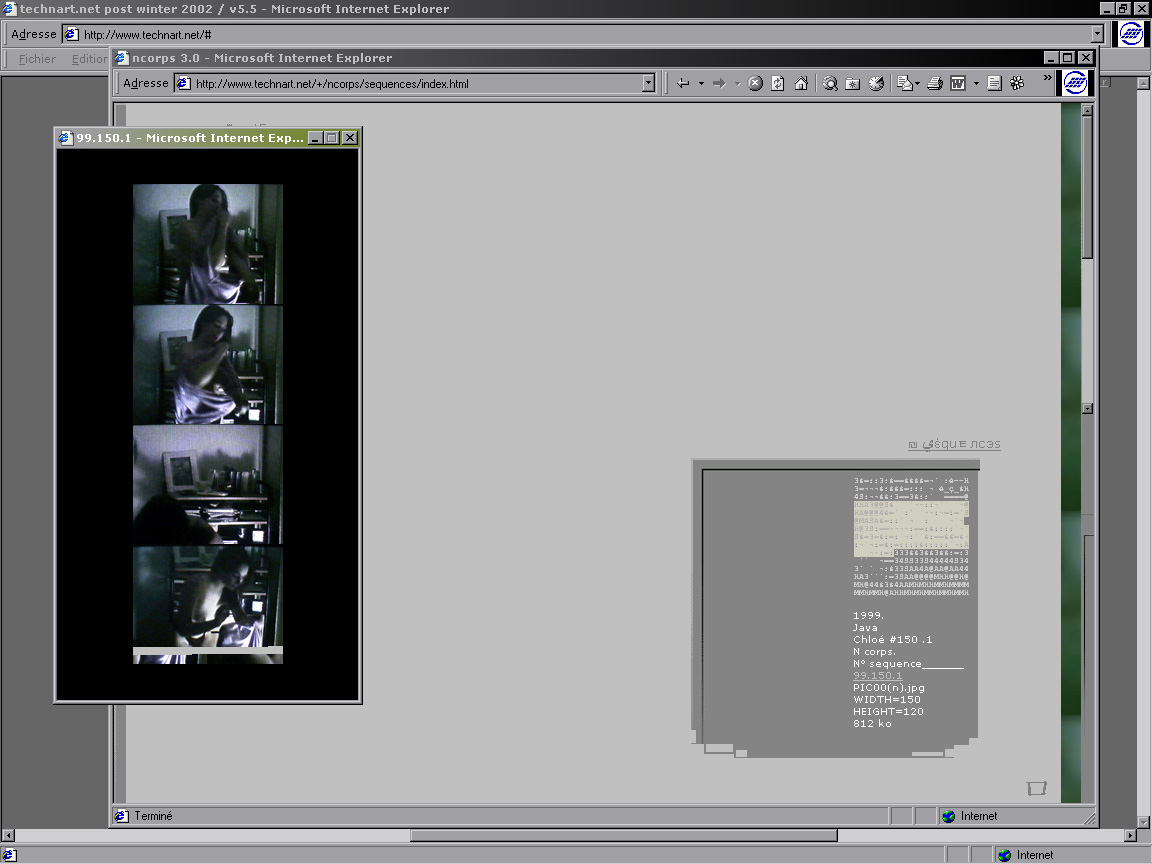This screenshot has width=1152, height=864.
Task: Click the ncorps page scroll down arrow
Action: click(1087, 408)
